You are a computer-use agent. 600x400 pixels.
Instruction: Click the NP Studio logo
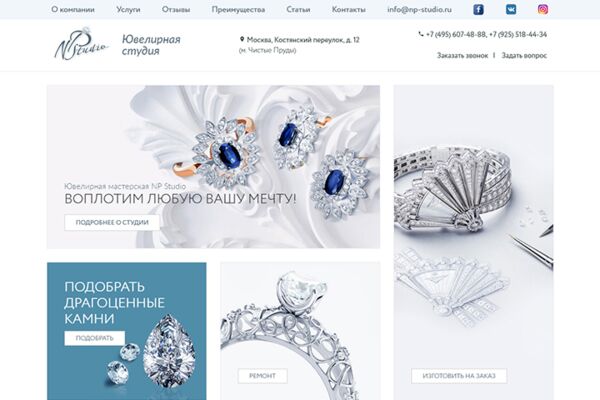click(x=81, y=44)
